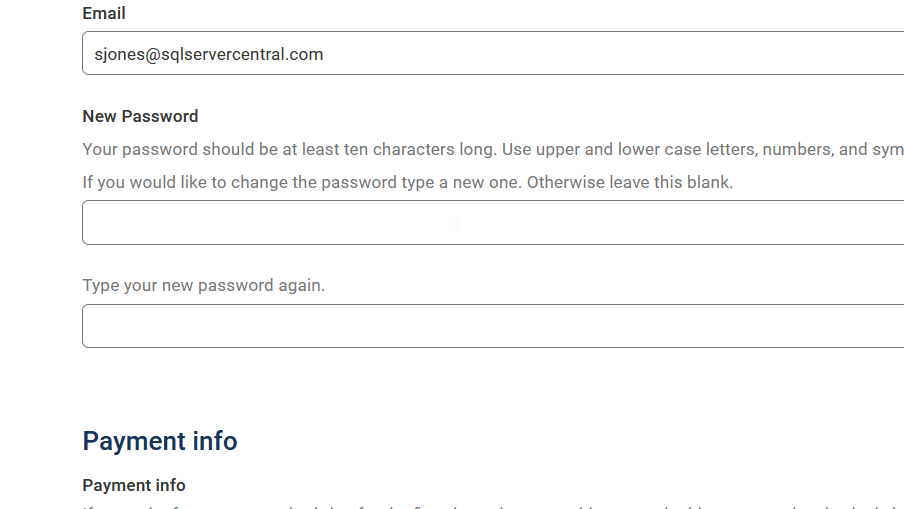This screenshot has width=904, height=509.
Task: Click the "New Password" bold label
Action: point(140,116)
